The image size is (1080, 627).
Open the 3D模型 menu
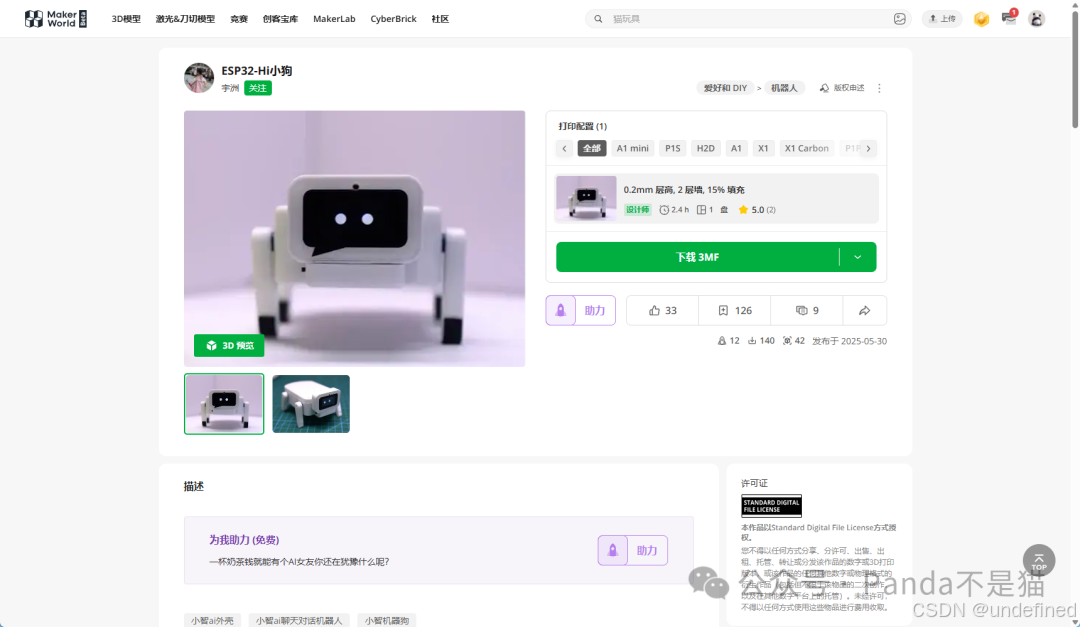(126, 19)
